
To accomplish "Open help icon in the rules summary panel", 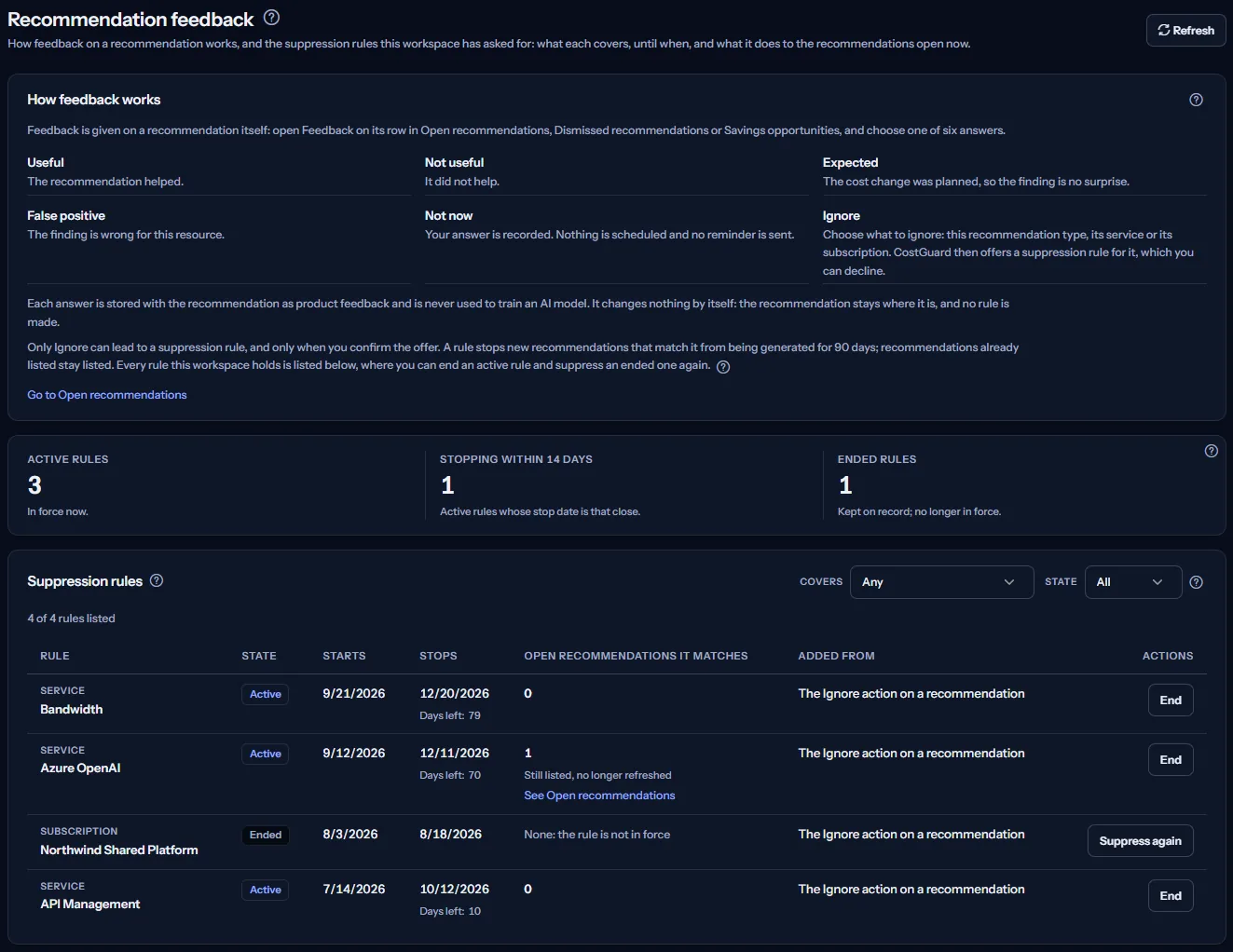I will 1211,451.
